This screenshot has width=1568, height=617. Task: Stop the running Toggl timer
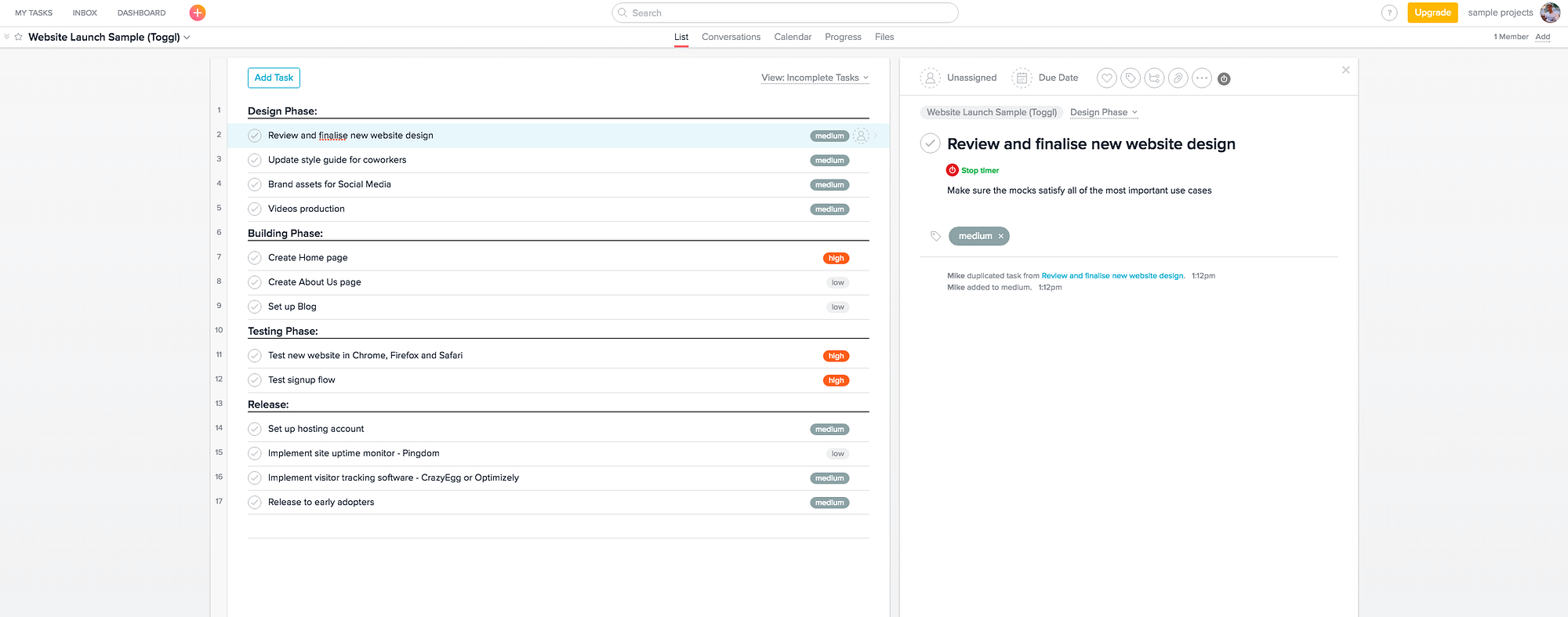point(973,170)
